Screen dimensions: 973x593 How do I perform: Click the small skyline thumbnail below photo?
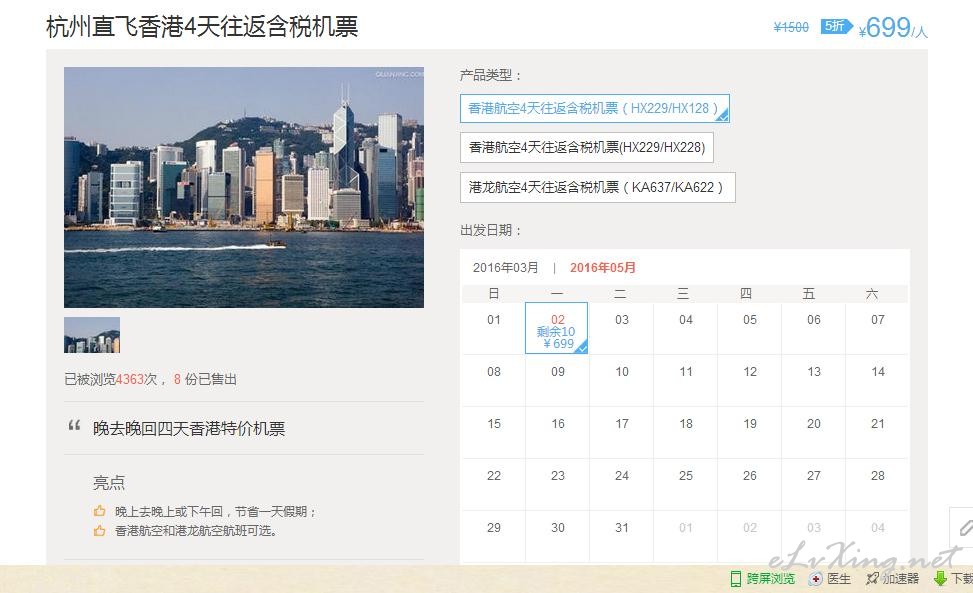92,335
